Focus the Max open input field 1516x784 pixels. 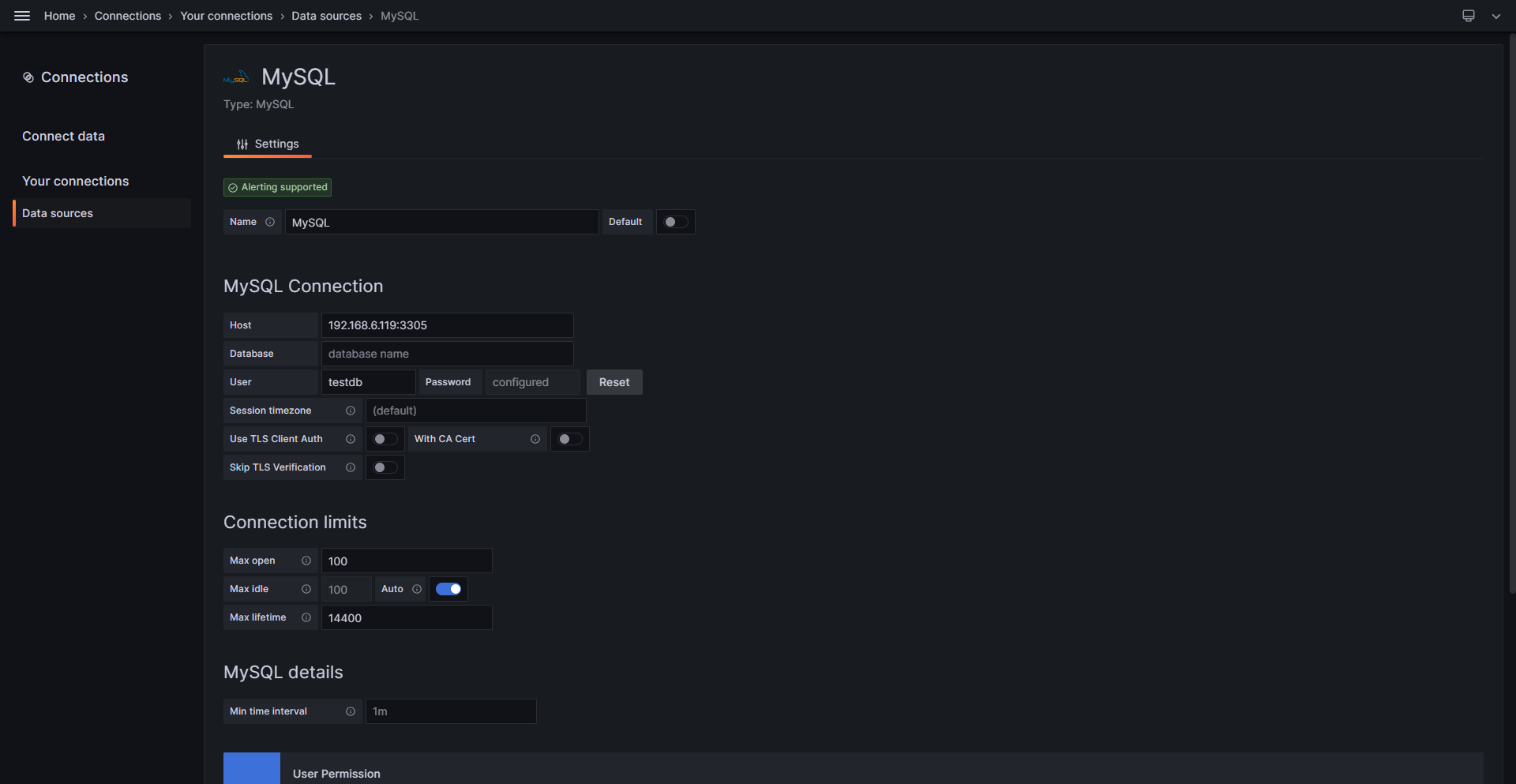pyautogui.click(x=407, y=561)
